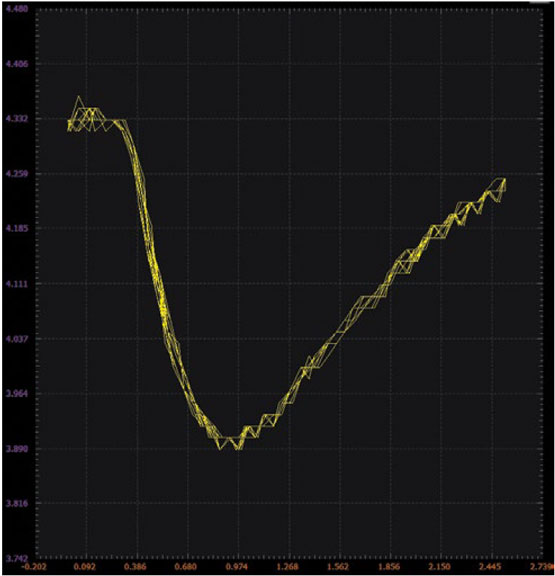The height and width of the screenshot is (576, 555).
Task: Select the 2.445 x-axis label
Action: (491, 566)
